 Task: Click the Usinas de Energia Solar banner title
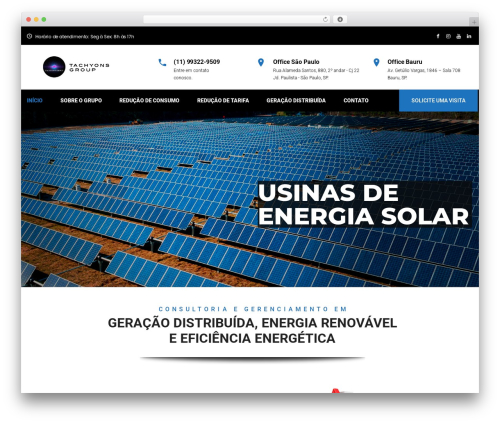363,204
